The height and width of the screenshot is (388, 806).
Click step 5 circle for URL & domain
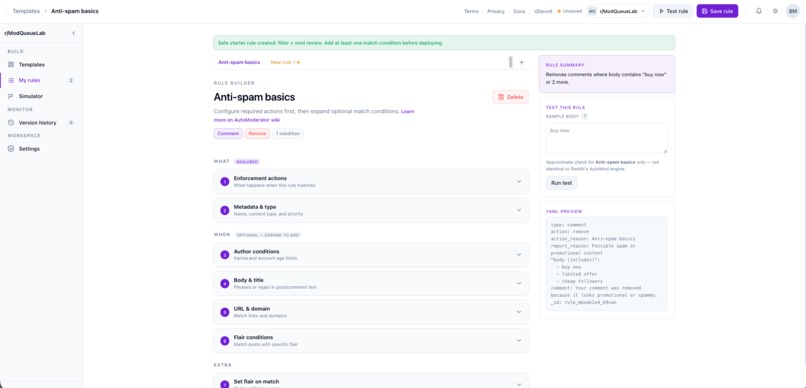pyautogui.click(x=224, y=312)
